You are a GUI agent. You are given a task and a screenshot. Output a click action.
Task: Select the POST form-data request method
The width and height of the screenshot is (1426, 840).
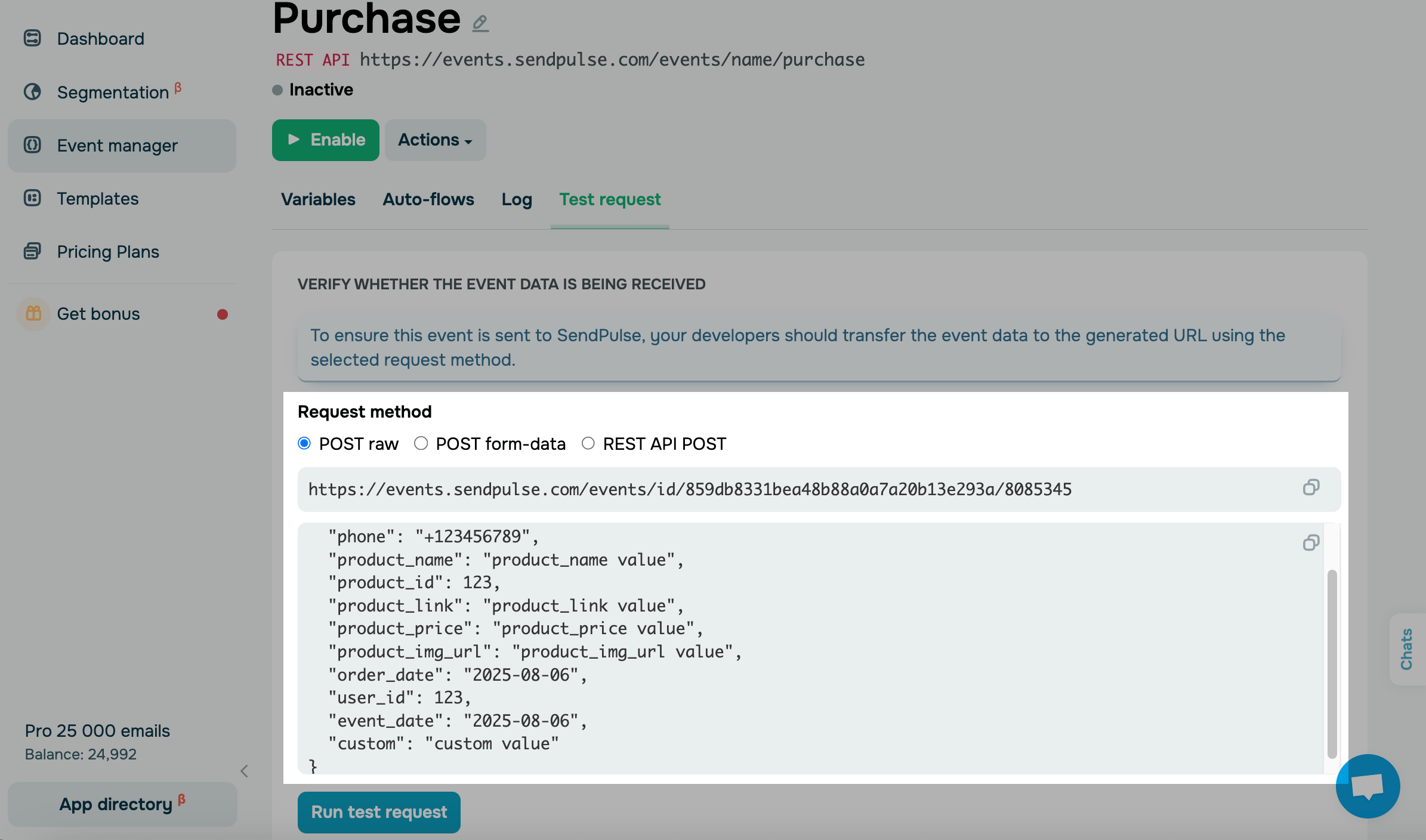(x=421, y=443)
